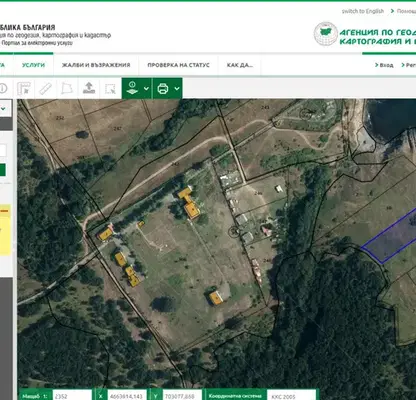Select the polygon area measure tool
The width and height of the screenshot is (416, 400).
click(x=67, y=89)
